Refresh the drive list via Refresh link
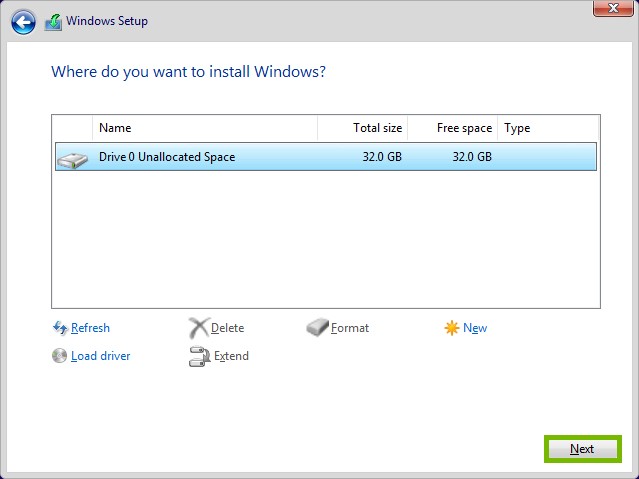 click(x=90, y=328)
